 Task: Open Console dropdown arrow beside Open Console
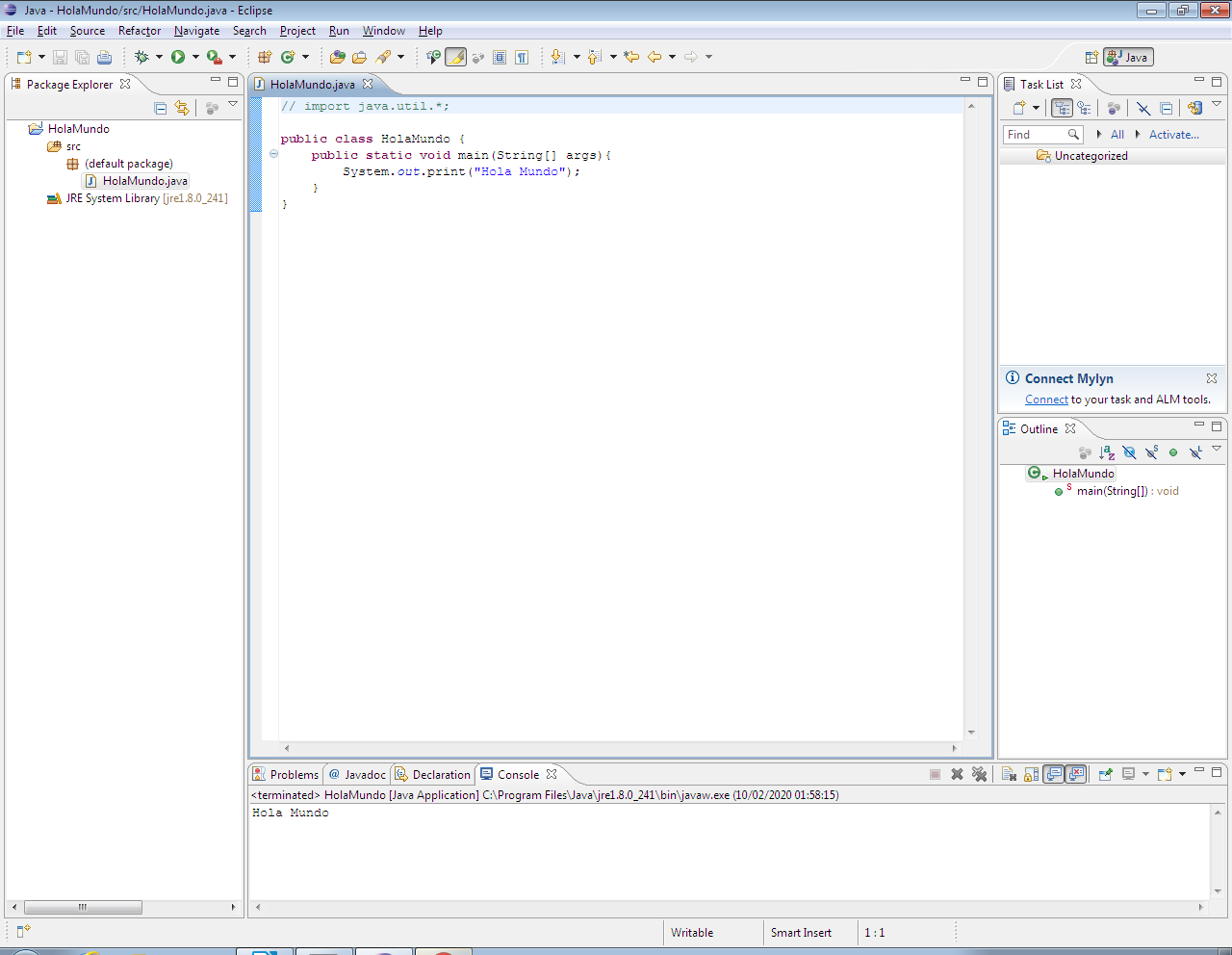1182,774
